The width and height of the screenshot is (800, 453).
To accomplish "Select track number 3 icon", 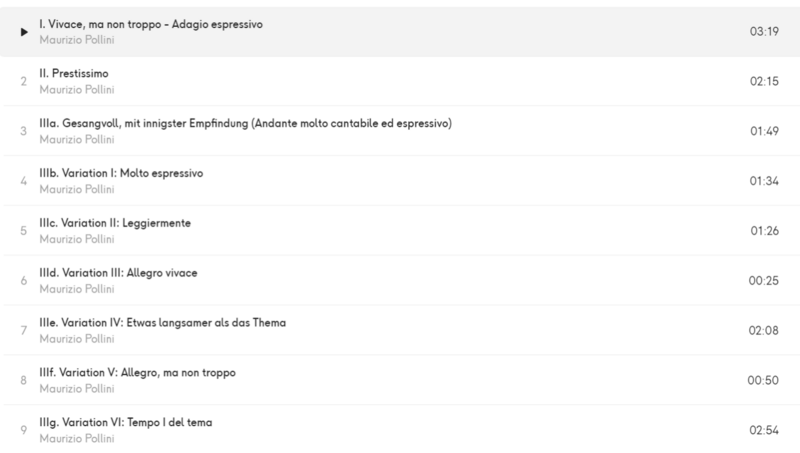I will [23, 131].
